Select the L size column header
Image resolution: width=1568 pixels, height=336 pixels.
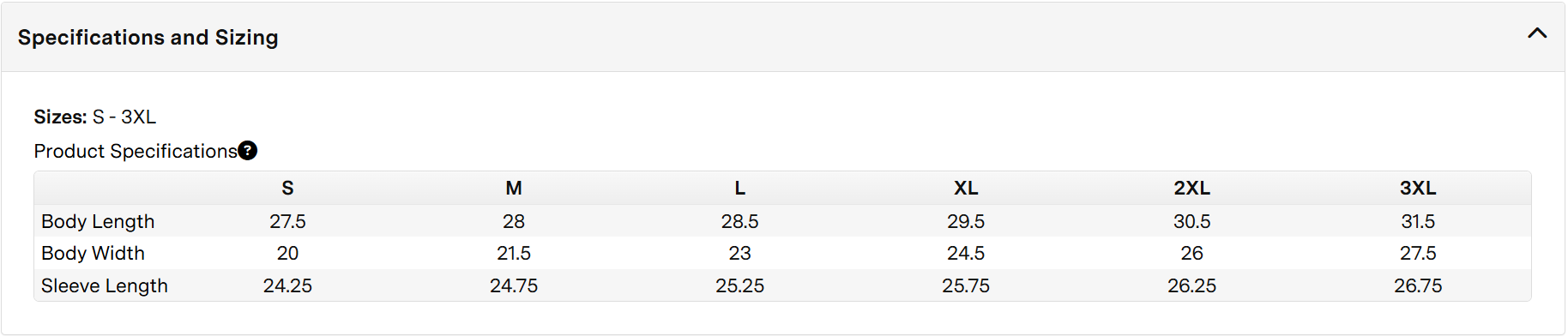740,188
